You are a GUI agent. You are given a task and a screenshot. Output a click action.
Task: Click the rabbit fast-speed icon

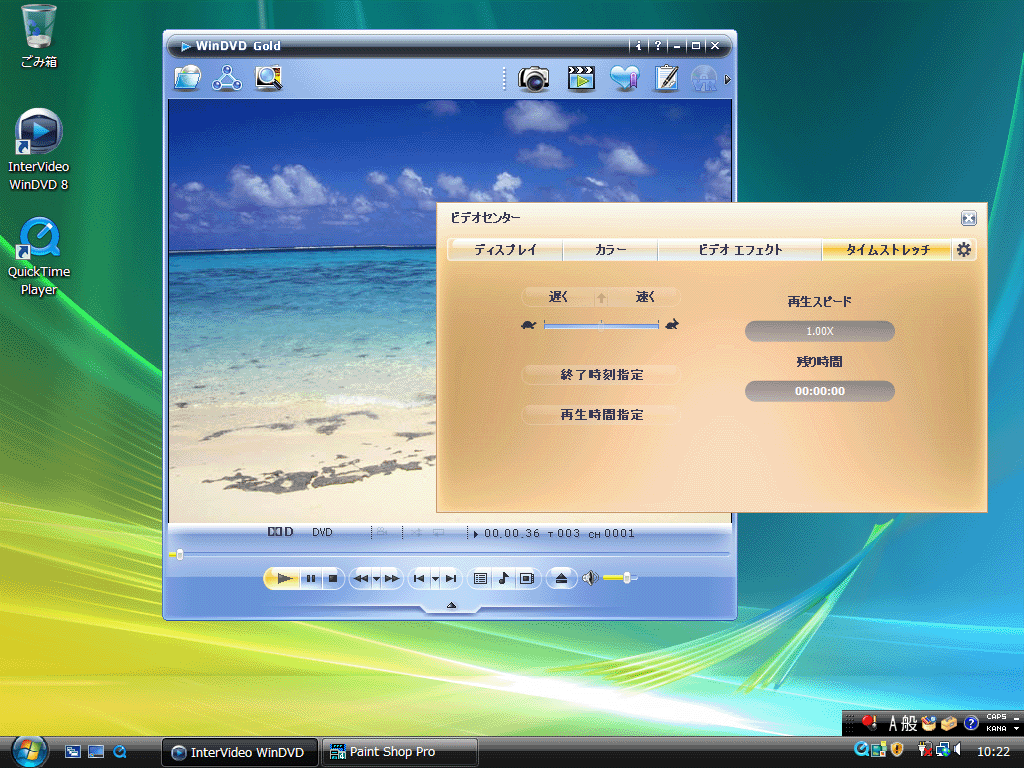(x=672, y=324)
